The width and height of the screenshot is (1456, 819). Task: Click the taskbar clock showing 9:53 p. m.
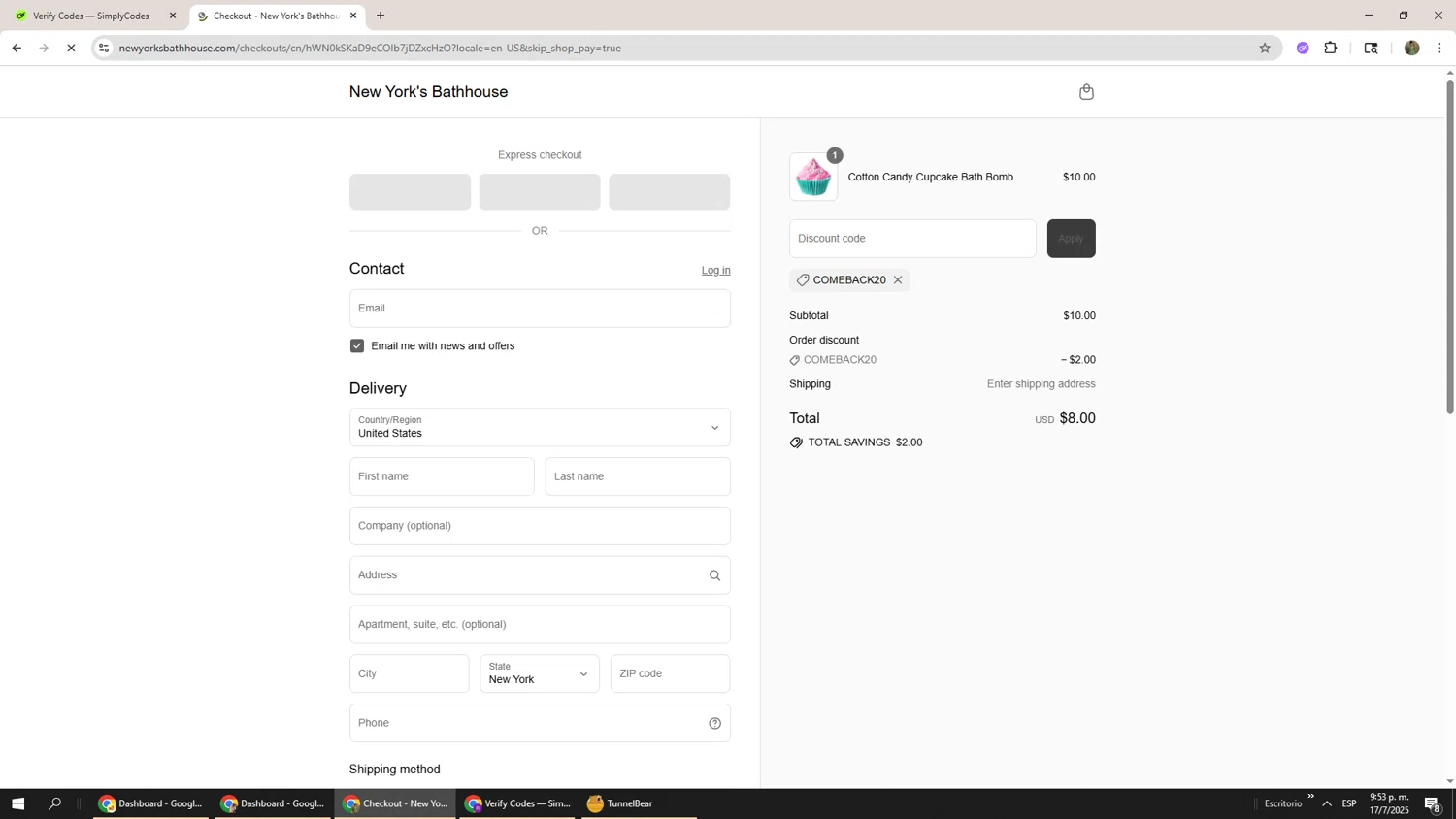pyautogui.click(x=1389, y=803)
